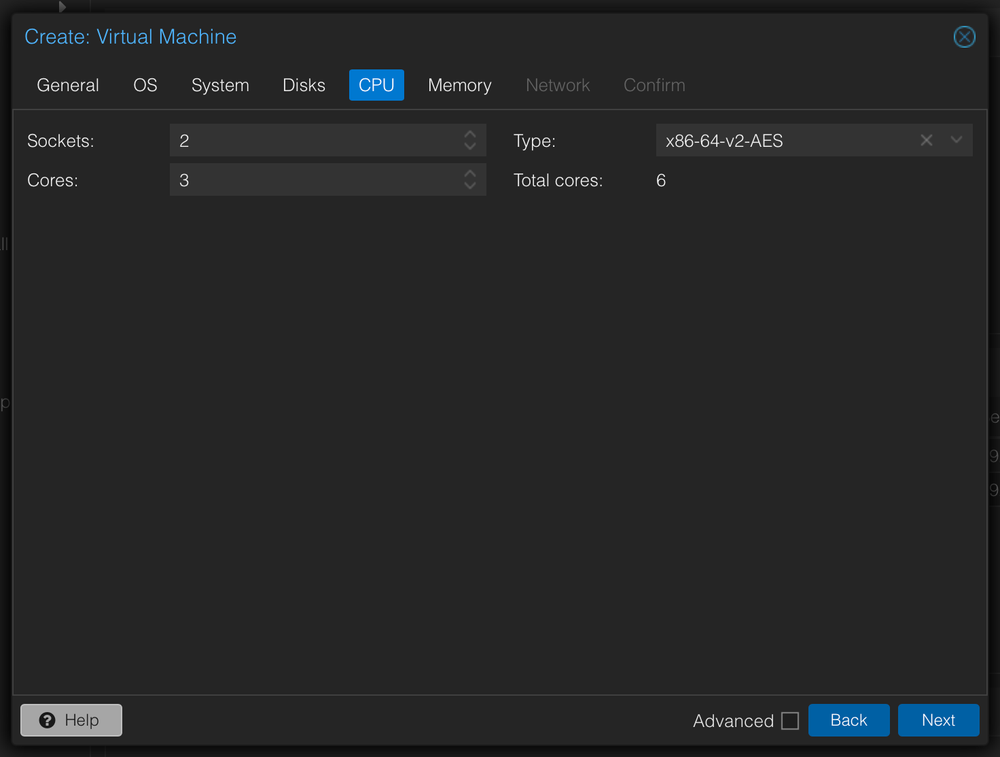Clear the x86-64-v2-AES CPU type selection
1000x757 pixels.
926,140
